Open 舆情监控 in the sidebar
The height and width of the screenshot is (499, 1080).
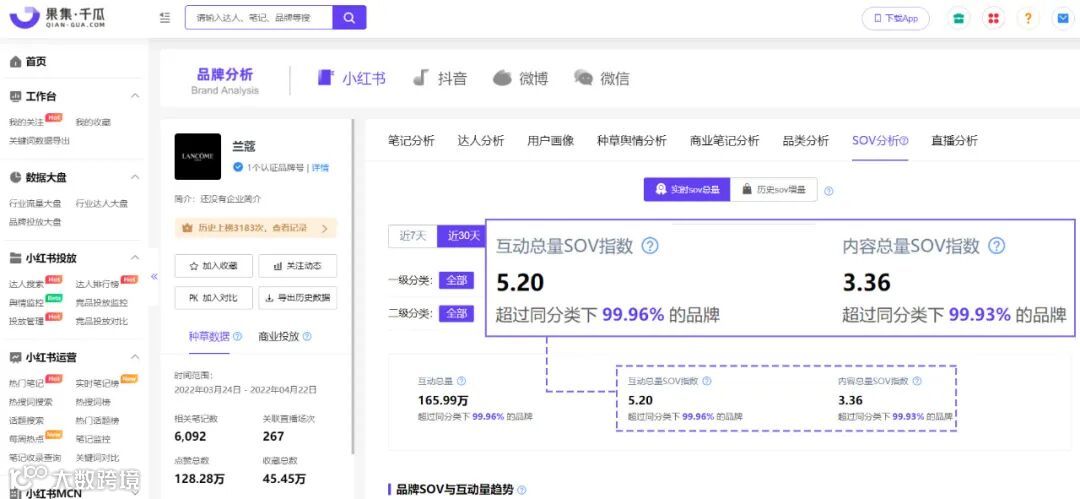(x=26, y=303)
